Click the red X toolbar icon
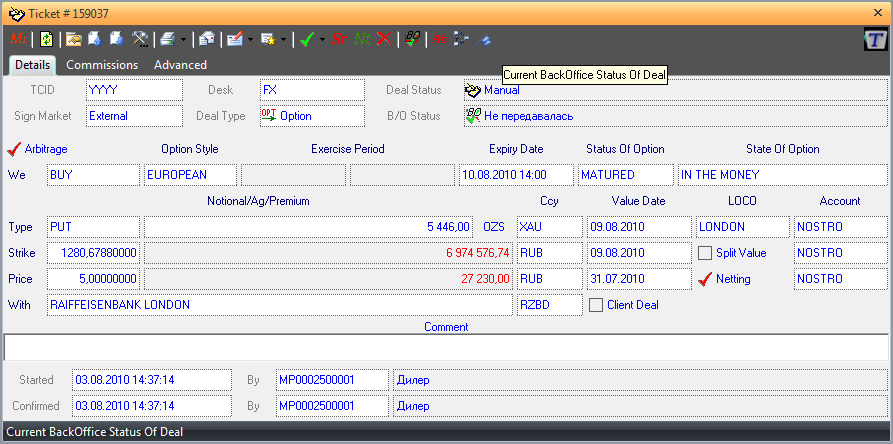The image size is (893, 444). (384, 39)
